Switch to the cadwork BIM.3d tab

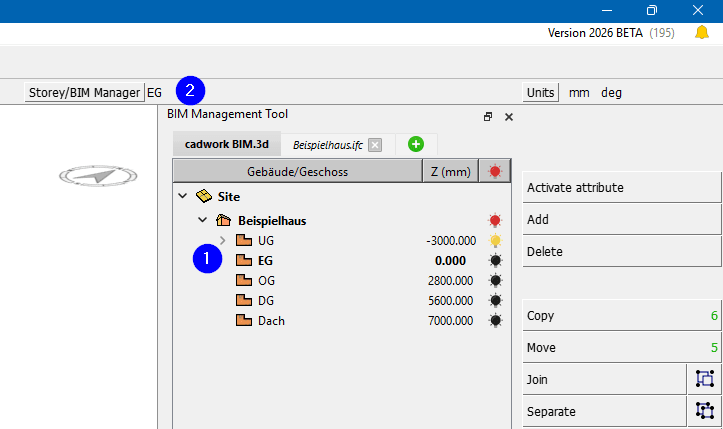pos(226,145)
